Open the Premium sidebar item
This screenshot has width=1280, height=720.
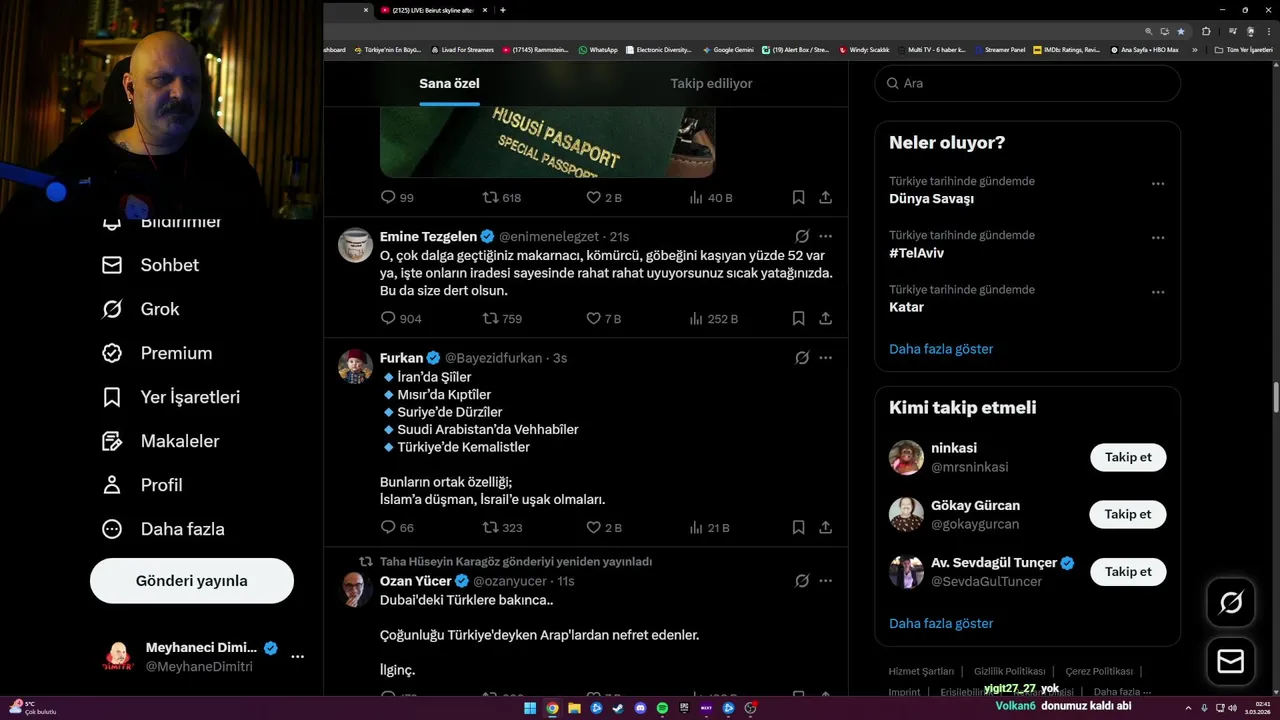[x=157, y=353]
